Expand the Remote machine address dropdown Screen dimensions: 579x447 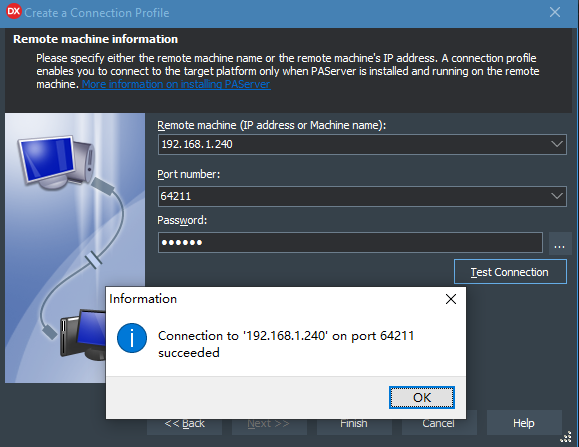[x=557, y=144]
